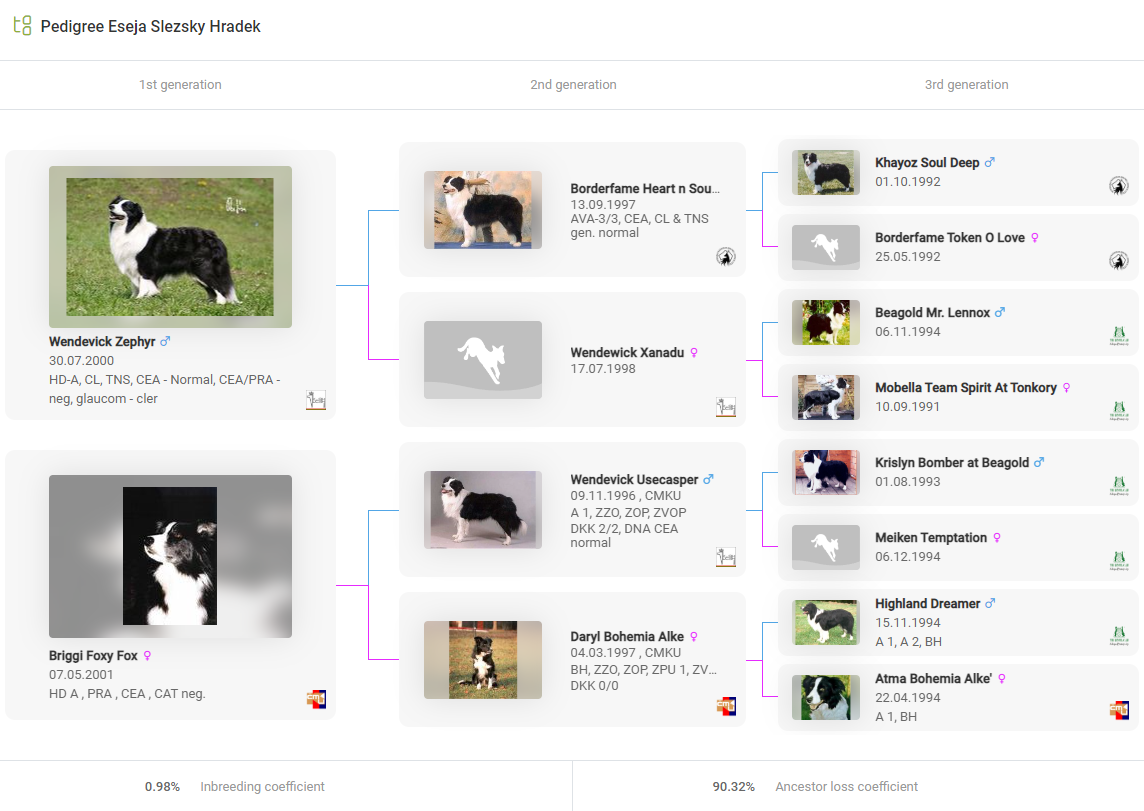Screen dimensions: 1144x811
Task: Click the kennel club logo on Wendevick Zephyr card
Action: click(316, 400)
